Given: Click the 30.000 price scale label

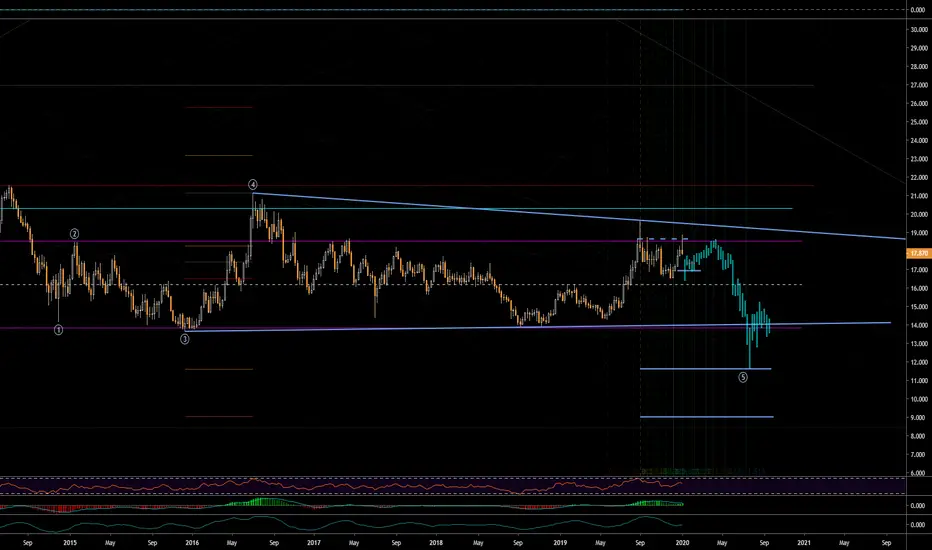Looking at the screenshot, I should click(919, 30).
